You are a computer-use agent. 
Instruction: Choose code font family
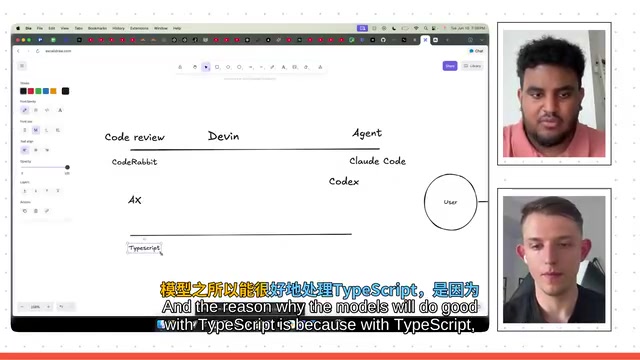(x=47, y=110)
